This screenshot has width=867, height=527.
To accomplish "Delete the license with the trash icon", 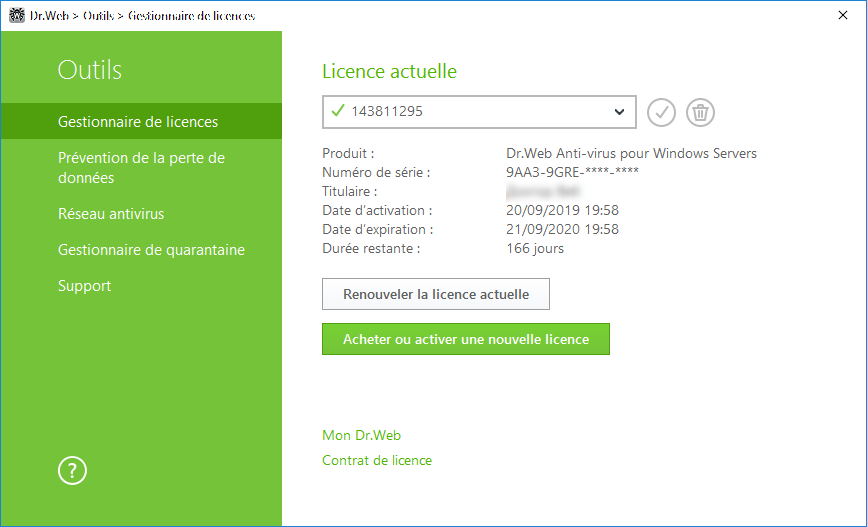I will 701,112.
